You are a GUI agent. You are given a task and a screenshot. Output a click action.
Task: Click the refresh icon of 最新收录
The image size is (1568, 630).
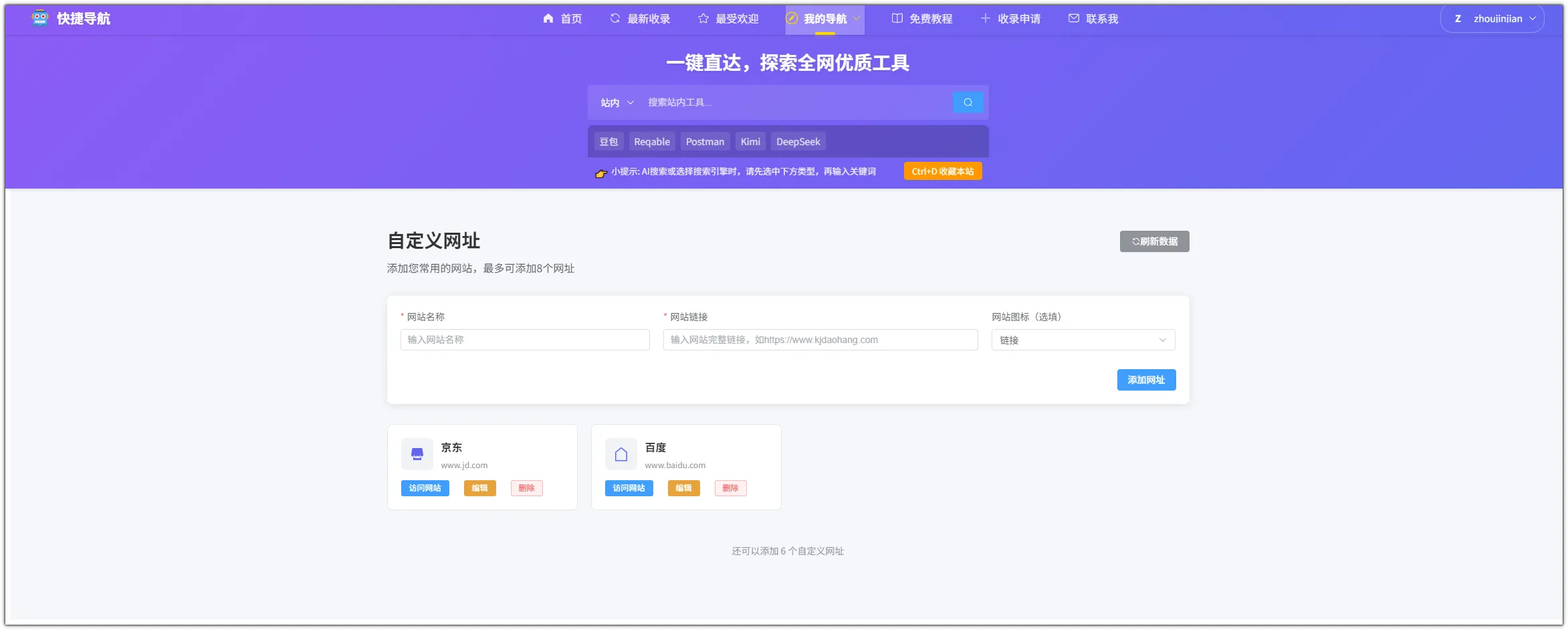coord(614,18)
